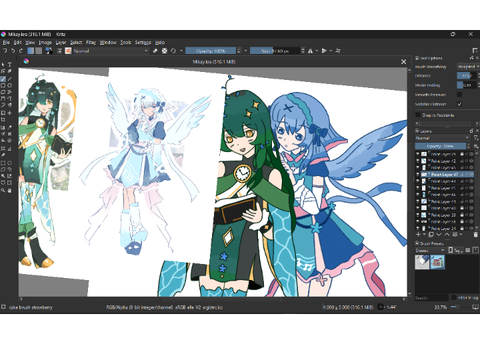Open the Layers blending mode Normal dropdown
This screenshot has height=360, width=480.
tap(442, 138)
